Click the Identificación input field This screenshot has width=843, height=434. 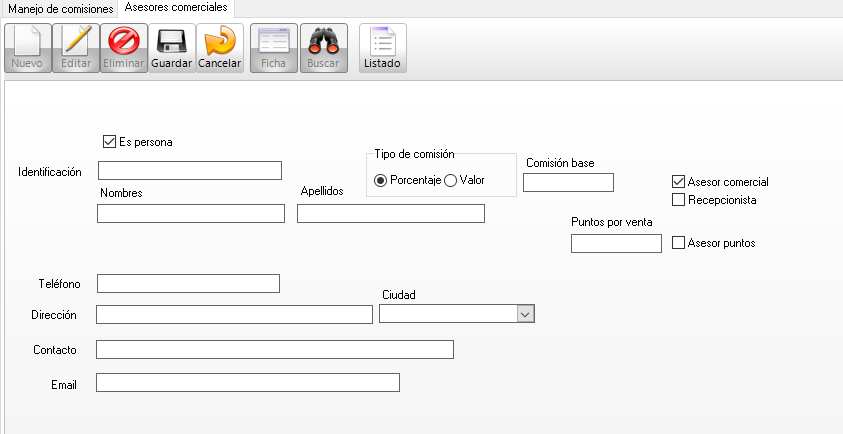pos(189,171)
